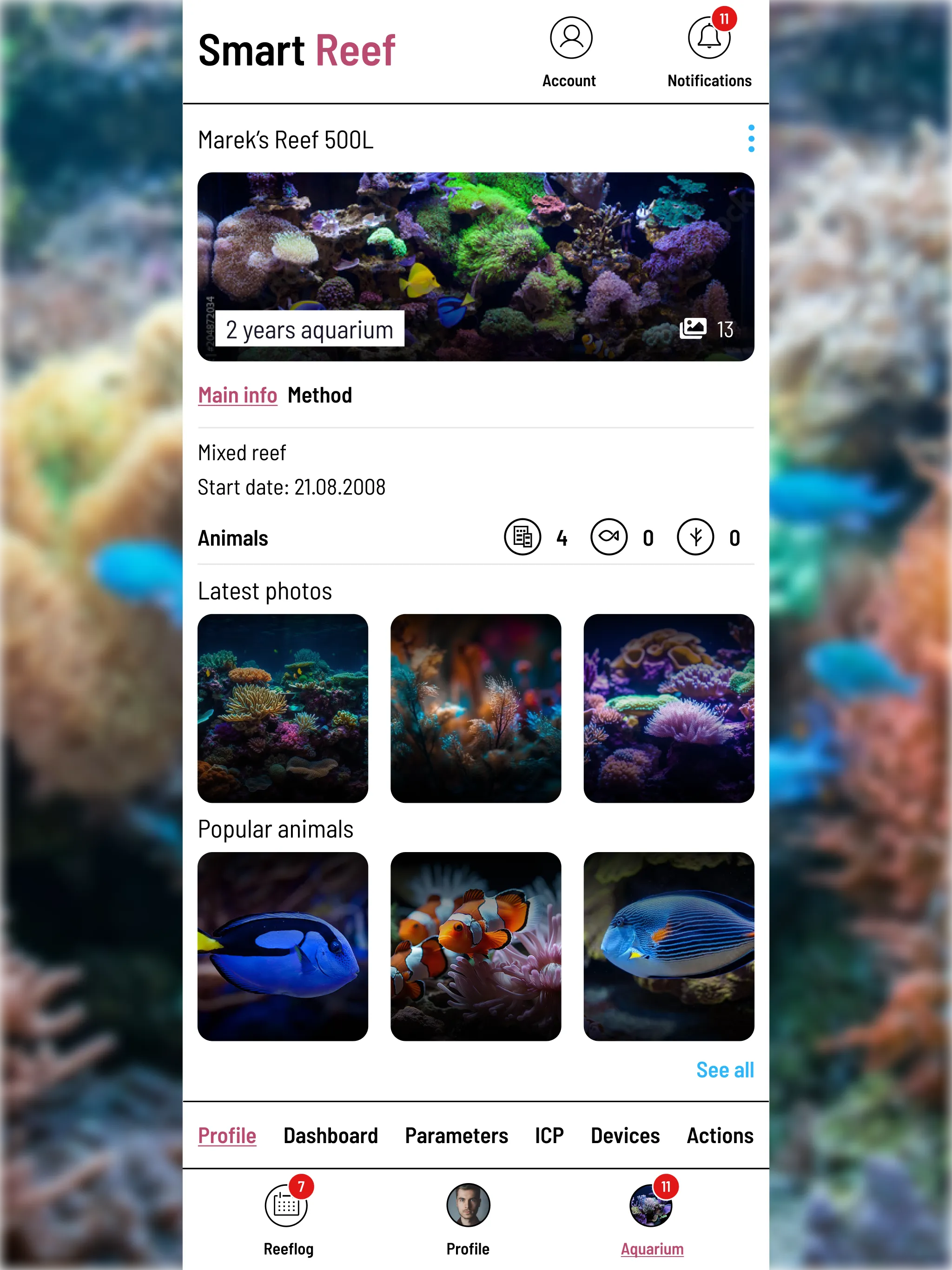Tap the three-dot menu on Marek's Reef
952x1270 pixels.
751,139
